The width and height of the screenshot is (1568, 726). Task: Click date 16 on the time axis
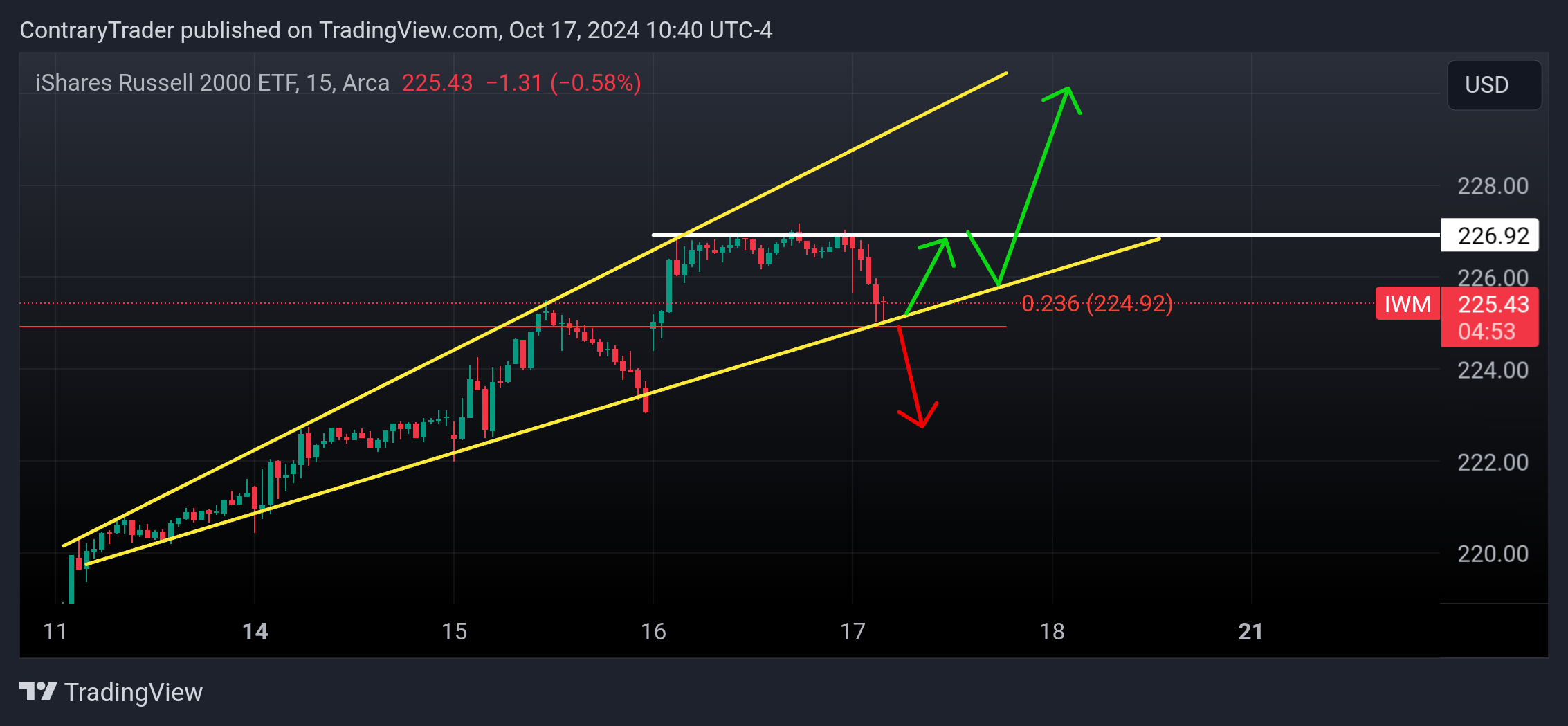click(x=653, y=631)
